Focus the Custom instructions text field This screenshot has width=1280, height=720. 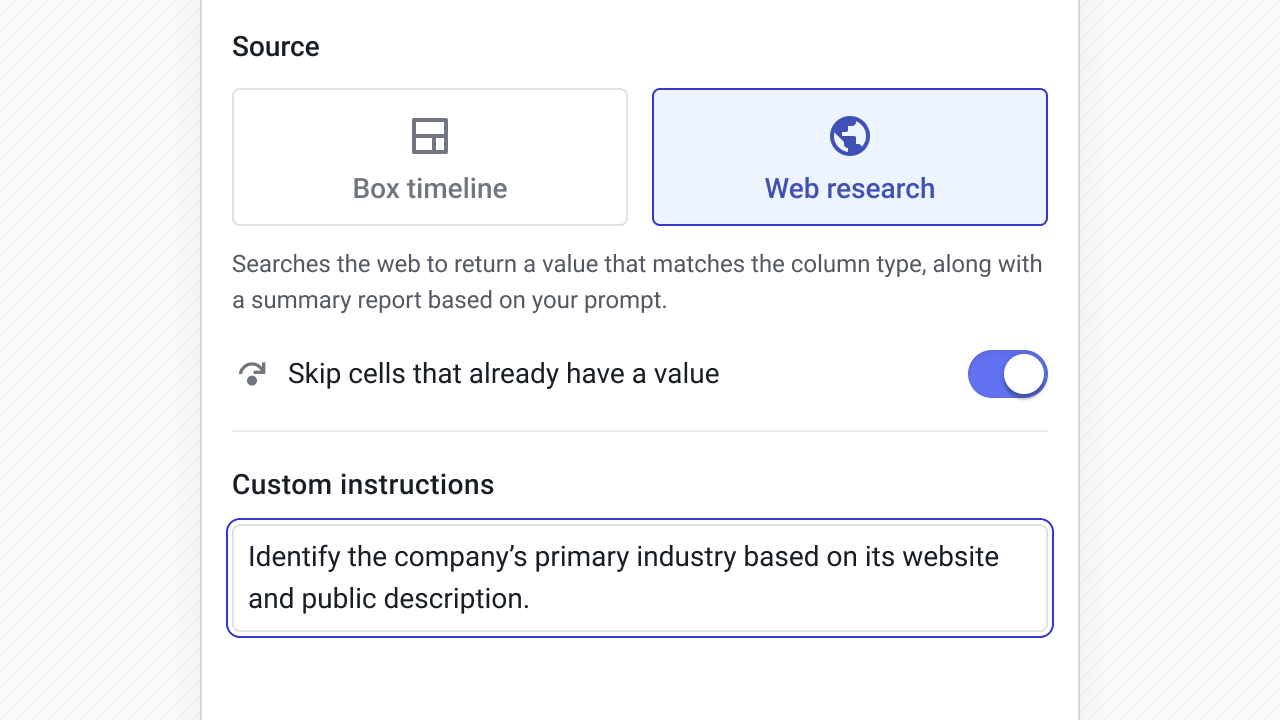640,578
